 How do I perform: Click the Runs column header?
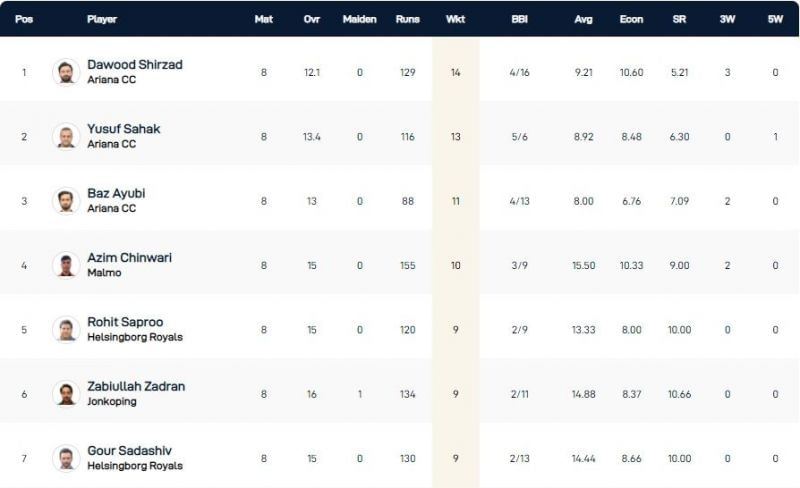point(407,19)
